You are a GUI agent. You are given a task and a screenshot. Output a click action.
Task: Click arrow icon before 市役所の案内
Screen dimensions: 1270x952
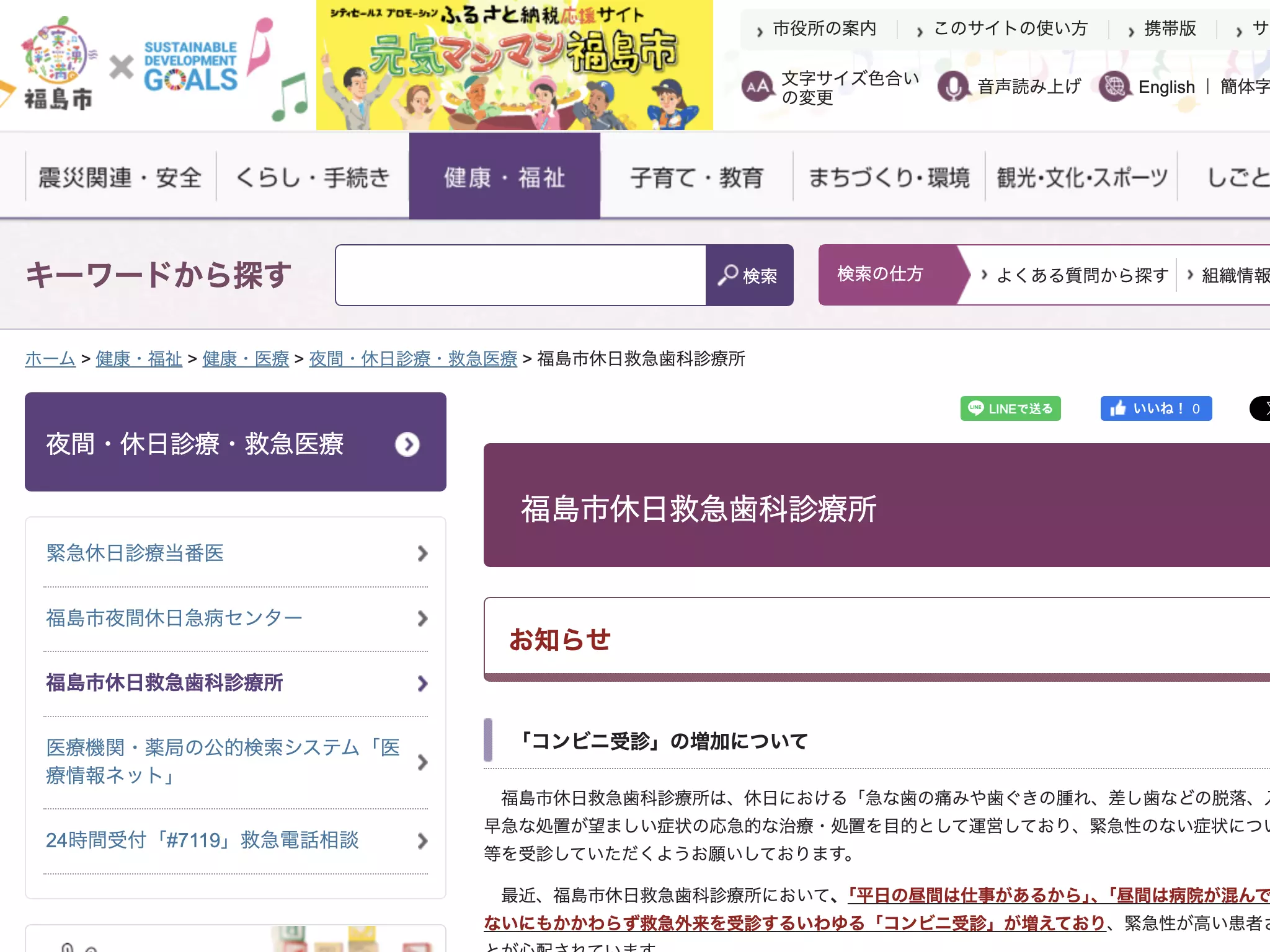(760, 31)
